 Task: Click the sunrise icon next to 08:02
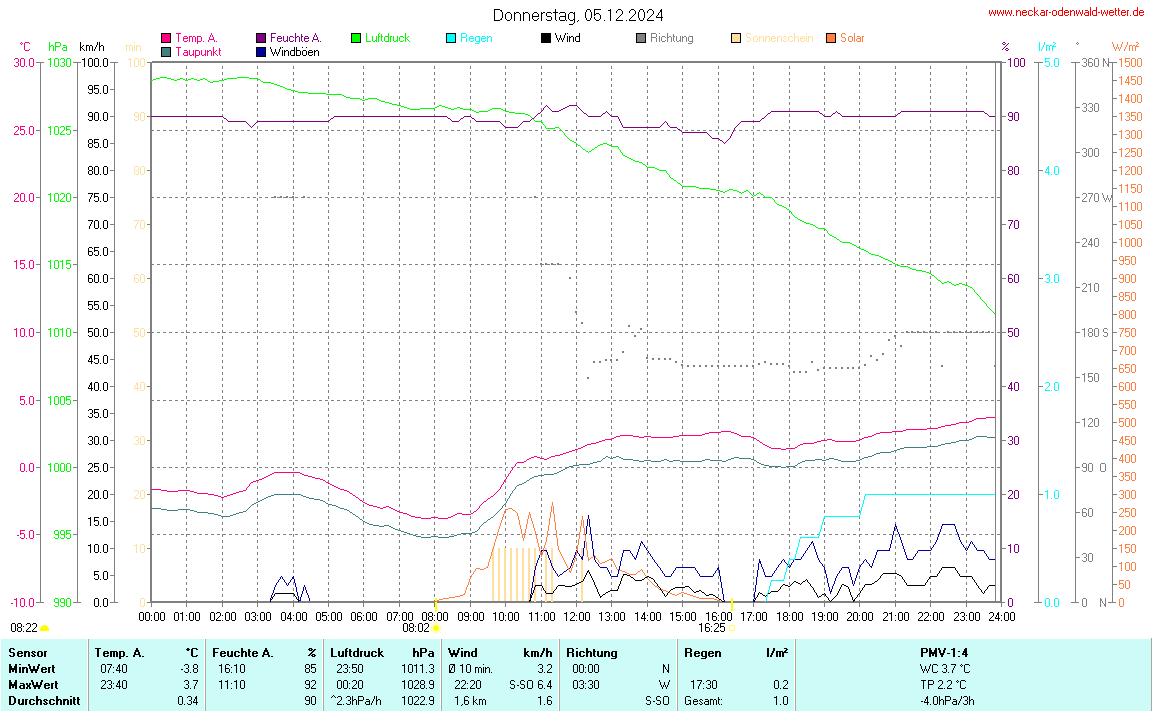[436, 628]
